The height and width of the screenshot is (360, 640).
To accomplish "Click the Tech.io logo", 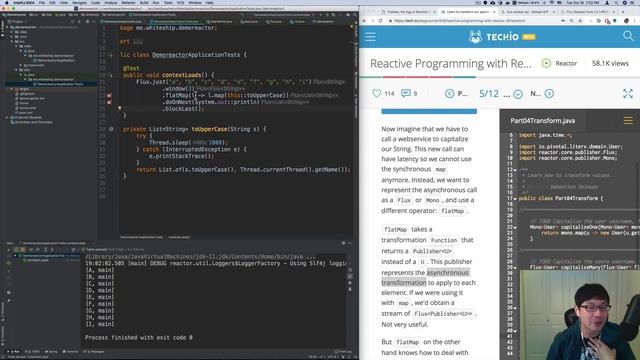I will coord(502,37).
